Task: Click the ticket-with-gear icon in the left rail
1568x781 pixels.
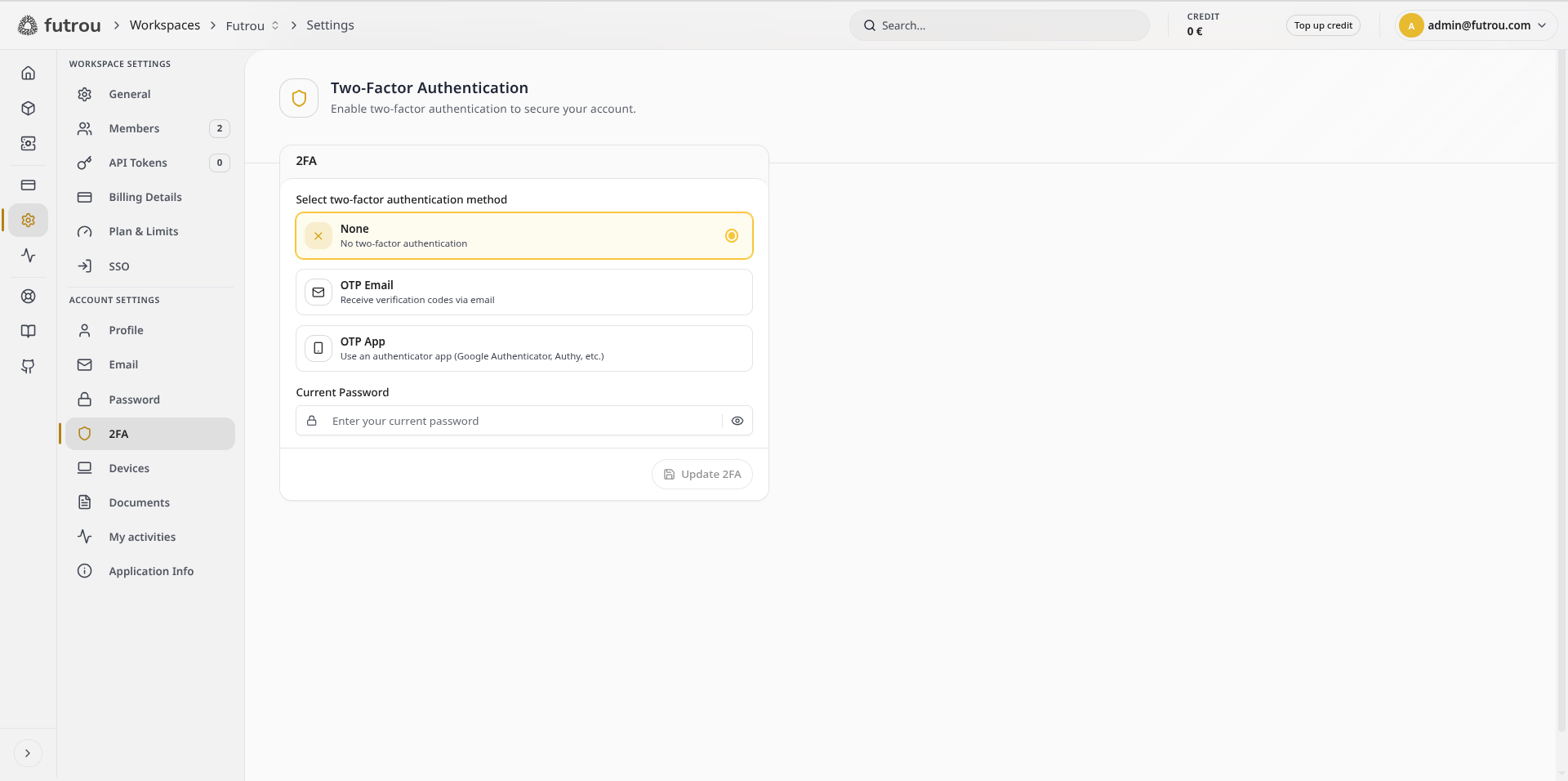Action: [x=29, y=144]
